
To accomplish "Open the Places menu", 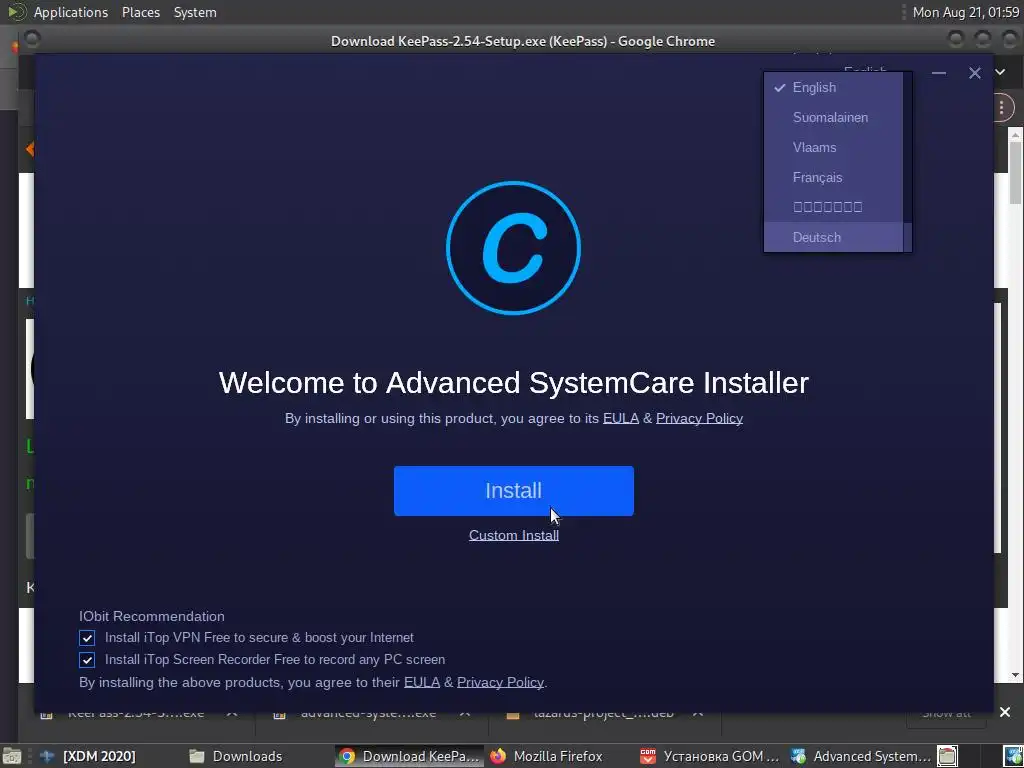I will [140, 12].
